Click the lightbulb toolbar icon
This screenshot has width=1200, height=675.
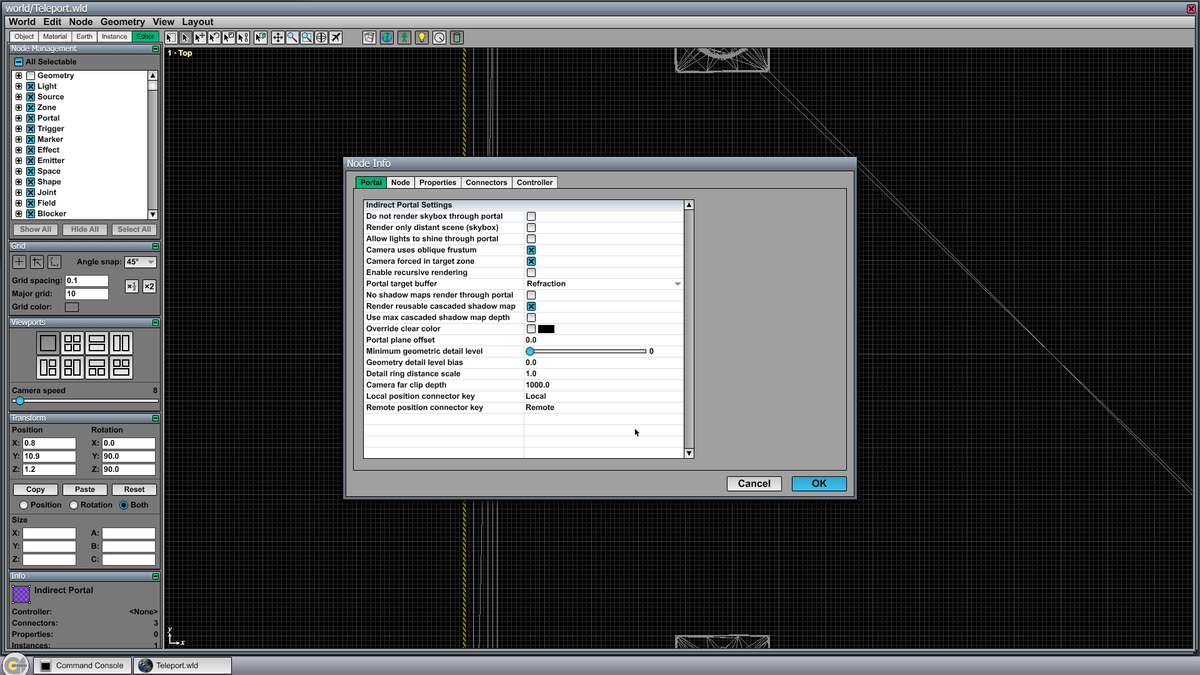tap(420, 36)
